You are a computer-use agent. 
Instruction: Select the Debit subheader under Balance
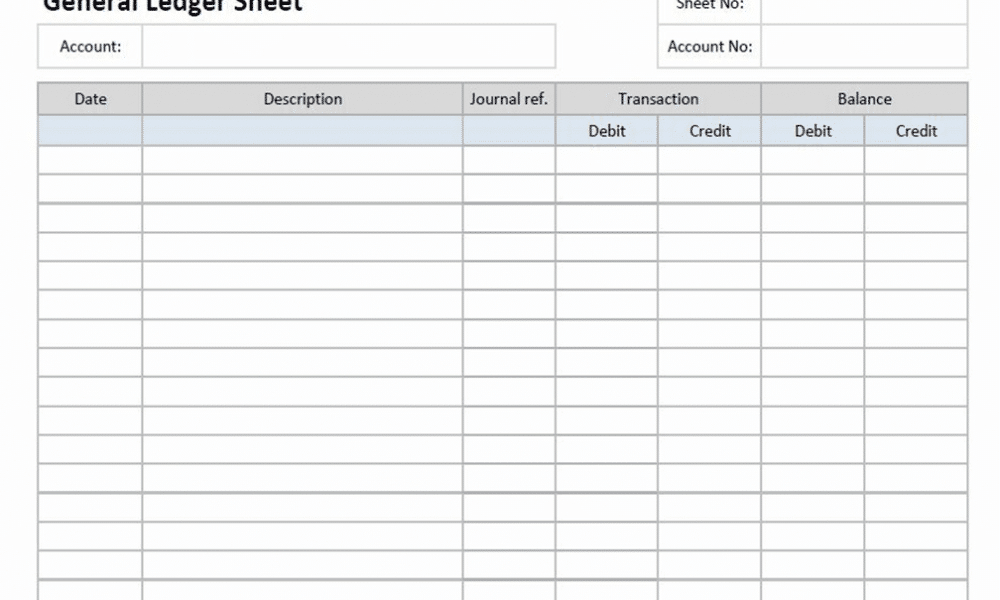813,131
